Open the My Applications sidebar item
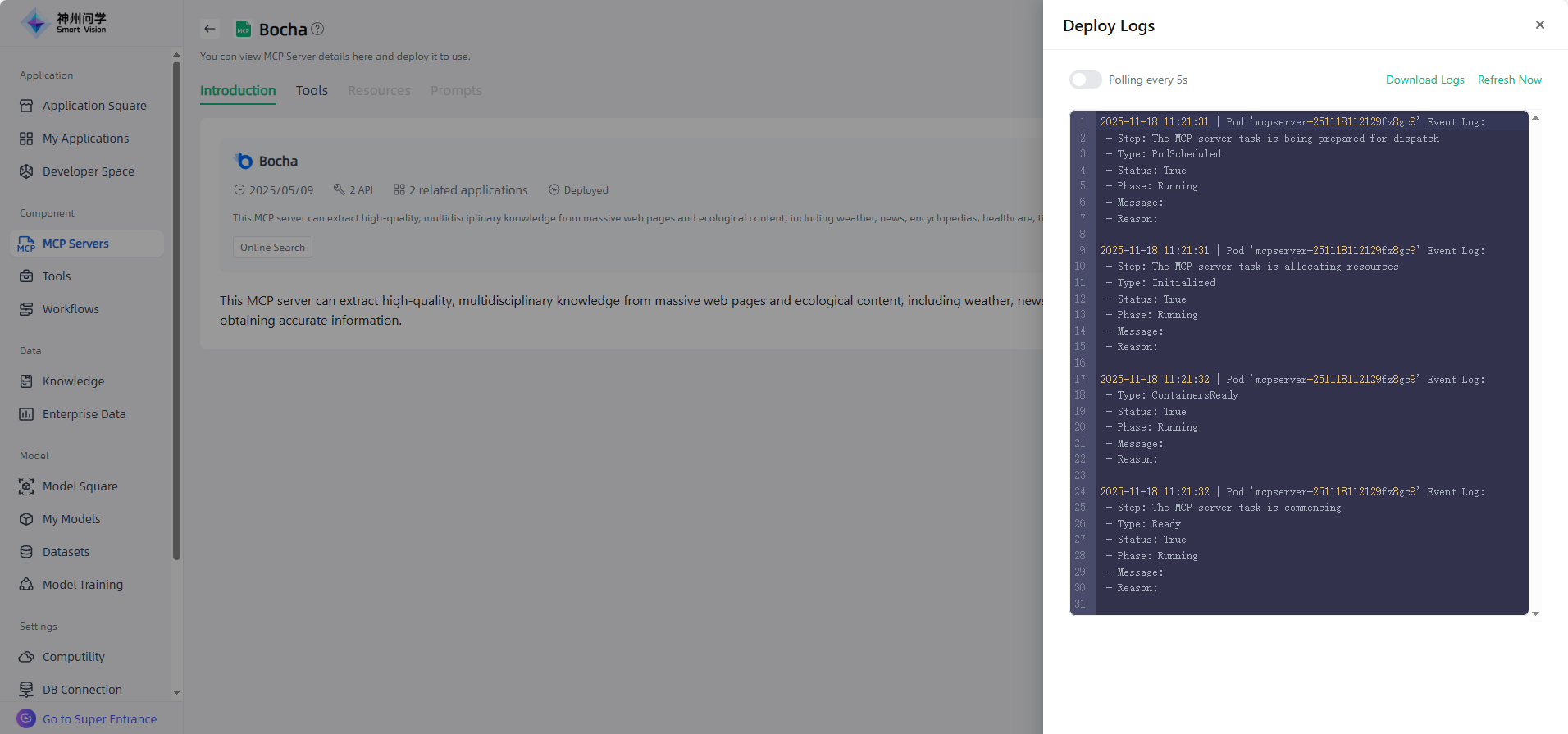The image size is (1568, 734). (x=85, y=139)
